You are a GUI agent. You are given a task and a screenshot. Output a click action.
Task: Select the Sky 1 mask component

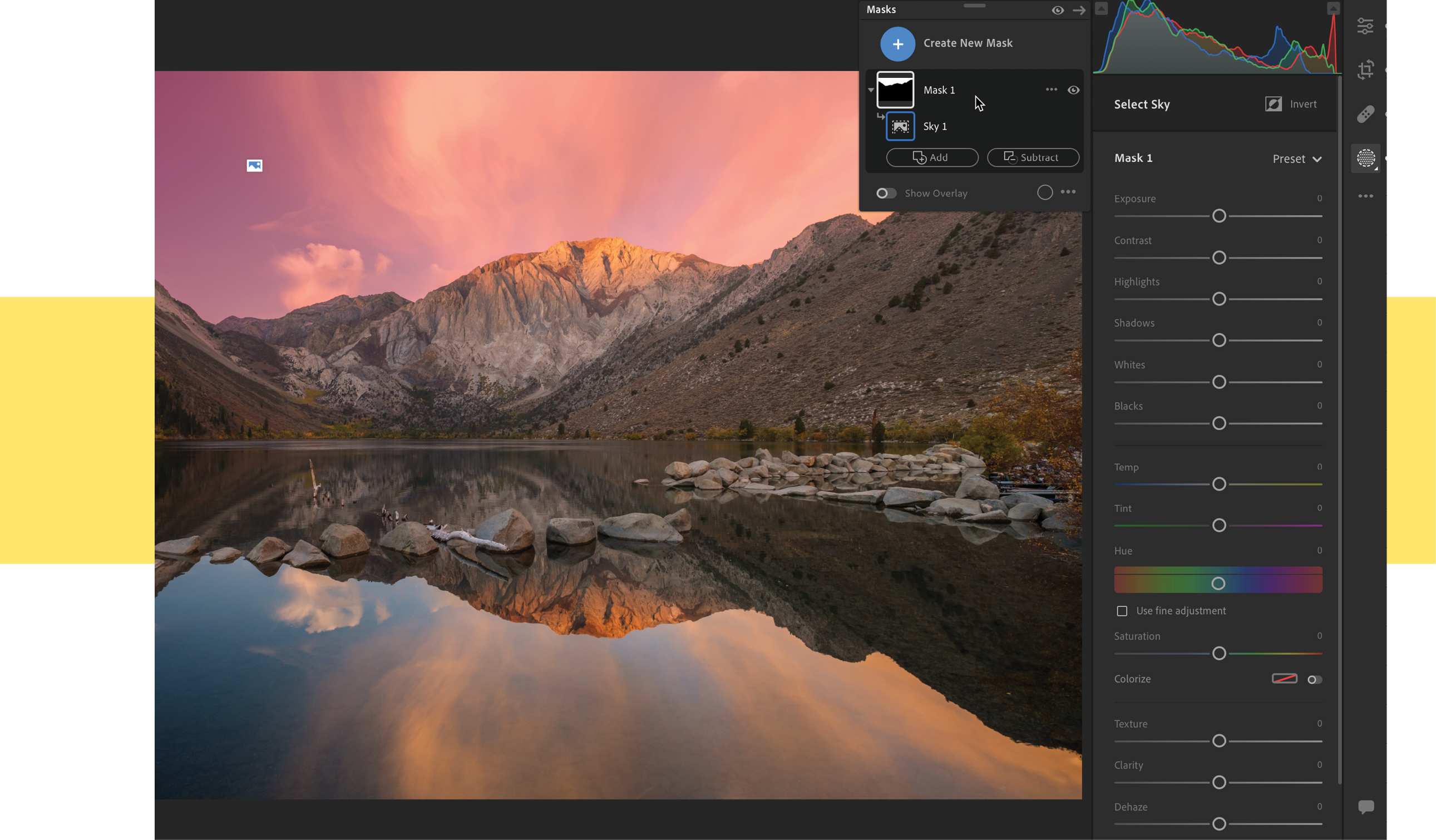click(x=974, y=126)
